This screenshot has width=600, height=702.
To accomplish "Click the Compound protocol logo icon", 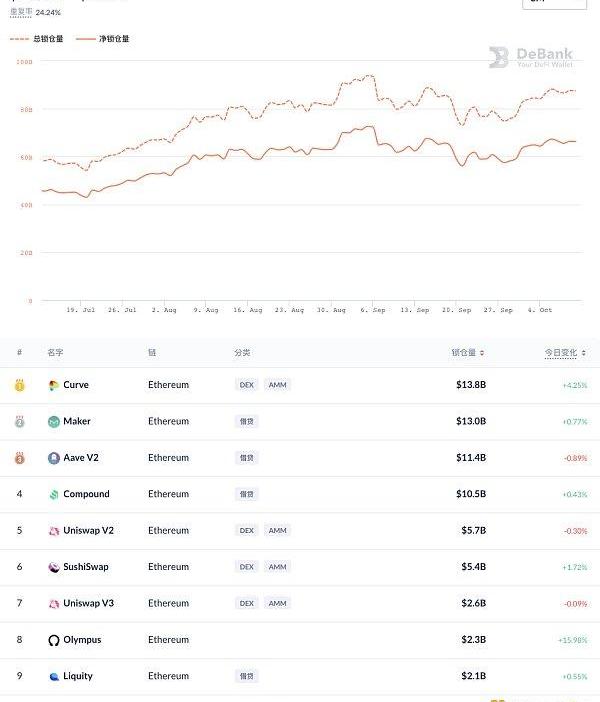I will click(54, 494).
